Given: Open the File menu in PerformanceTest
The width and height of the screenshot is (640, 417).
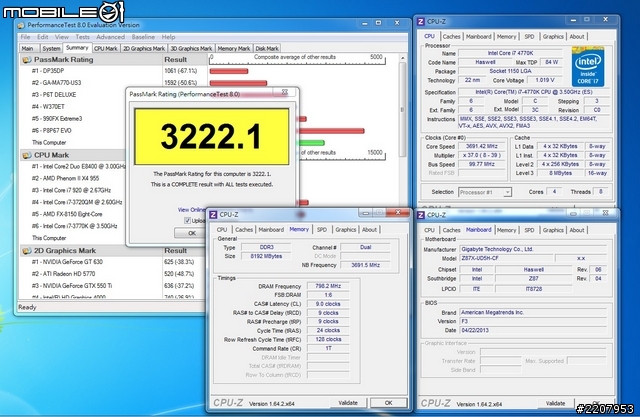Looking at the screenshot, I should click(25, 37).
